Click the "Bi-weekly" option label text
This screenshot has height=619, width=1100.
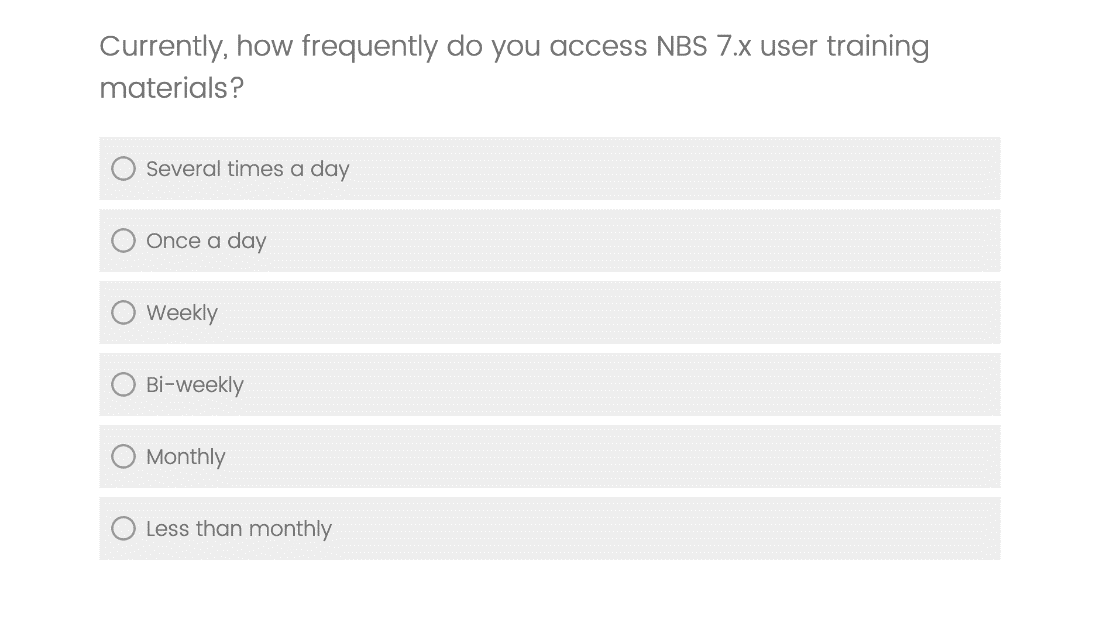point(195,385)
